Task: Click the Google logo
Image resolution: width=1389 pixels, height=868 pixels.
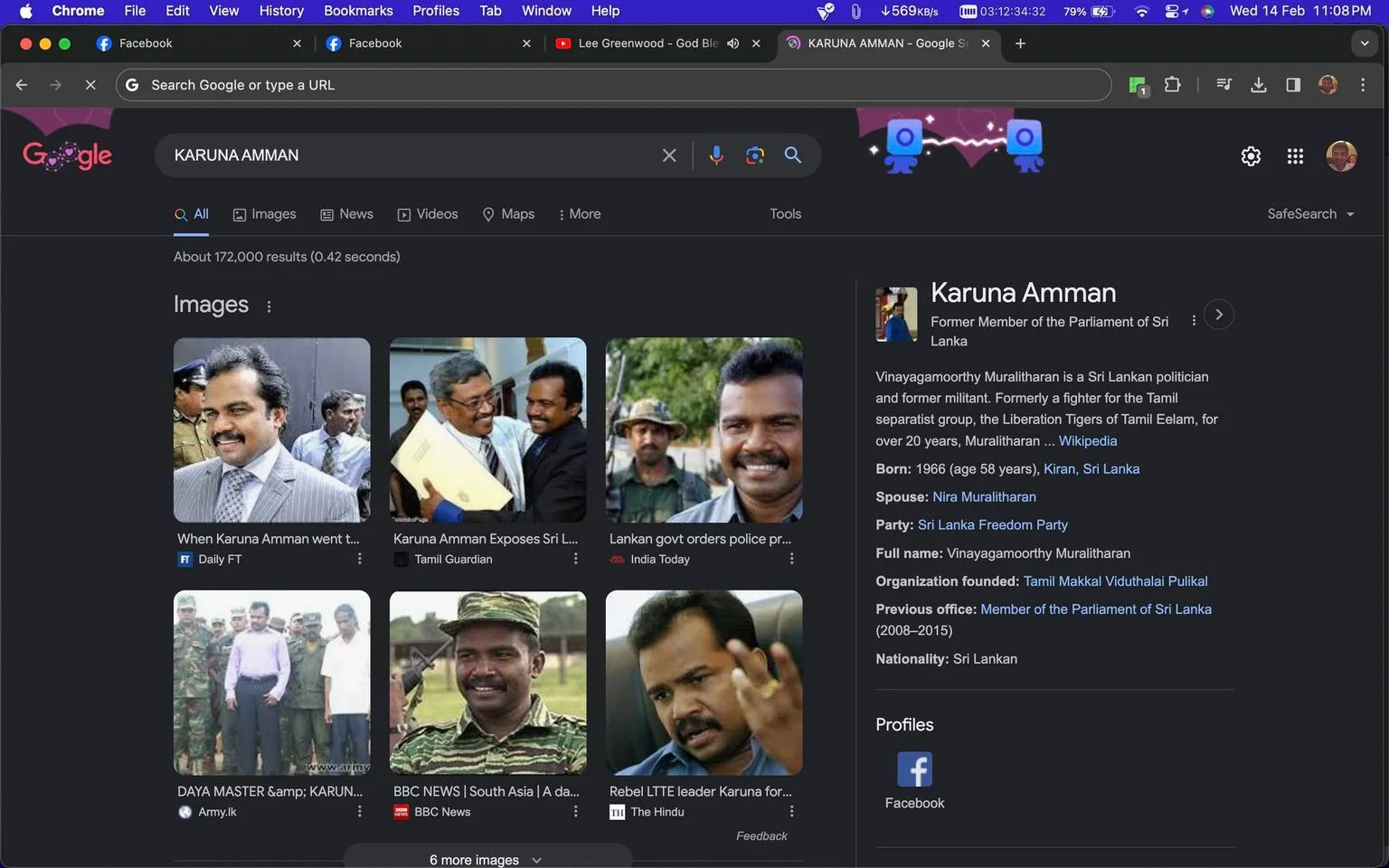Action: [x=68, y=156]
